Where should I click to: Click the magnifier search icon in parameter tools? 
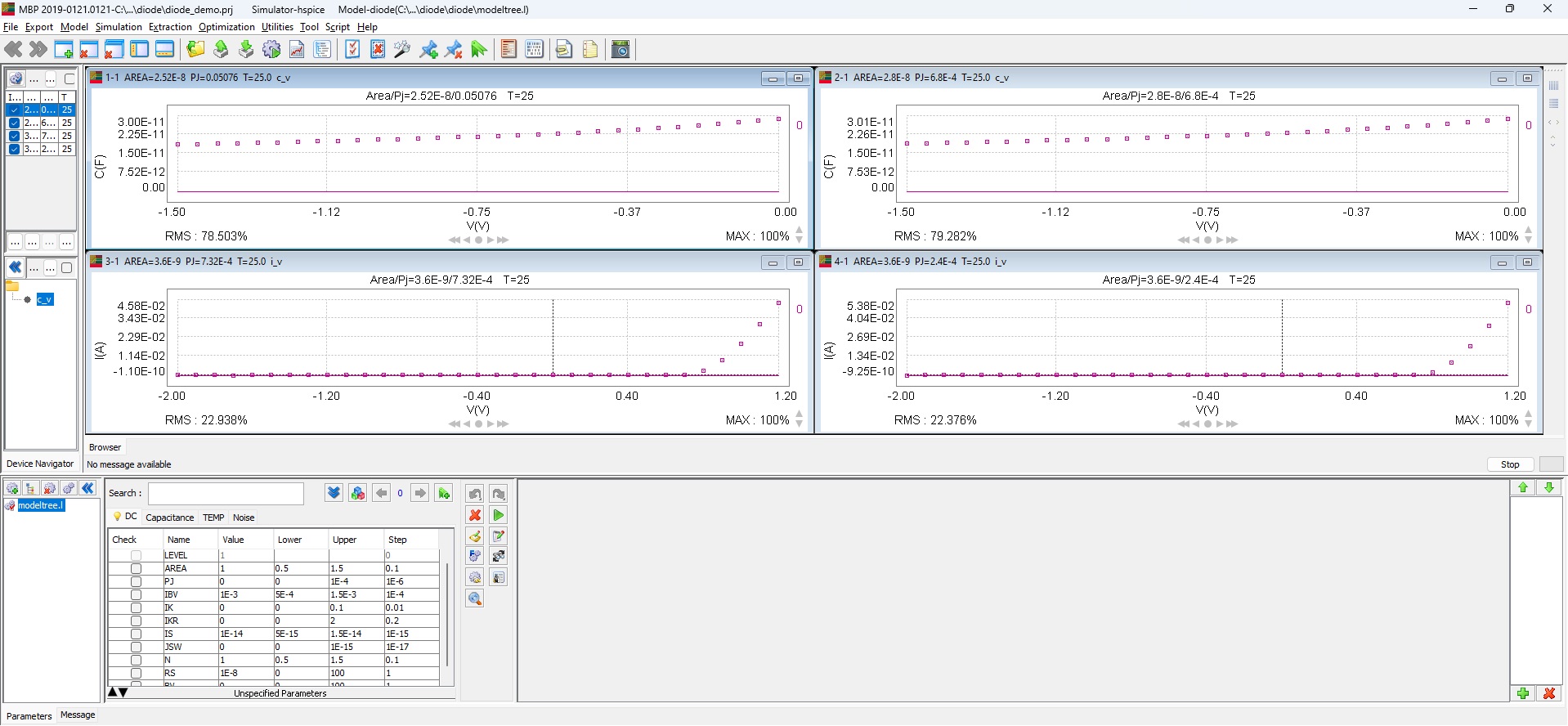point(475,598)
